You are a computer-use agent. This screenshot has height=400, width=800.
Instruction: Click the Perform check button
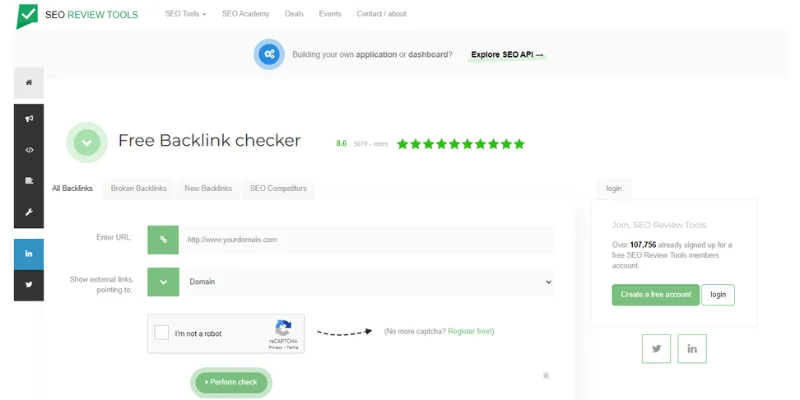tap(232, 382)
